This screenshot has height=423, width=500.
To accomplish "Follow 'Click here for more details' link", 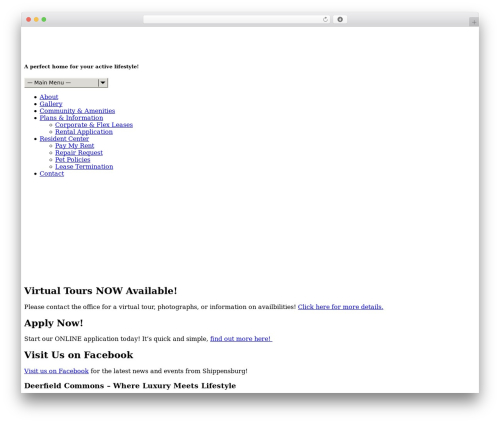I will coord(340,307).
